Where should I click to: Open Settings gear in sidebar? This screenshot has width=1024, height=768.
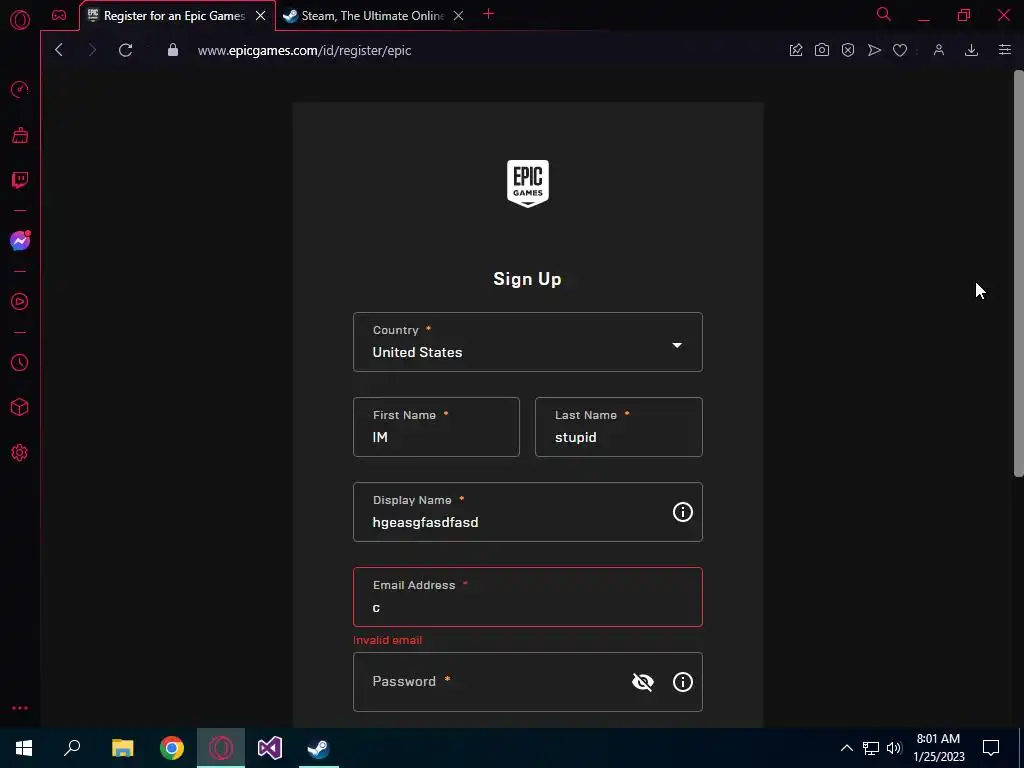(20, 453)
